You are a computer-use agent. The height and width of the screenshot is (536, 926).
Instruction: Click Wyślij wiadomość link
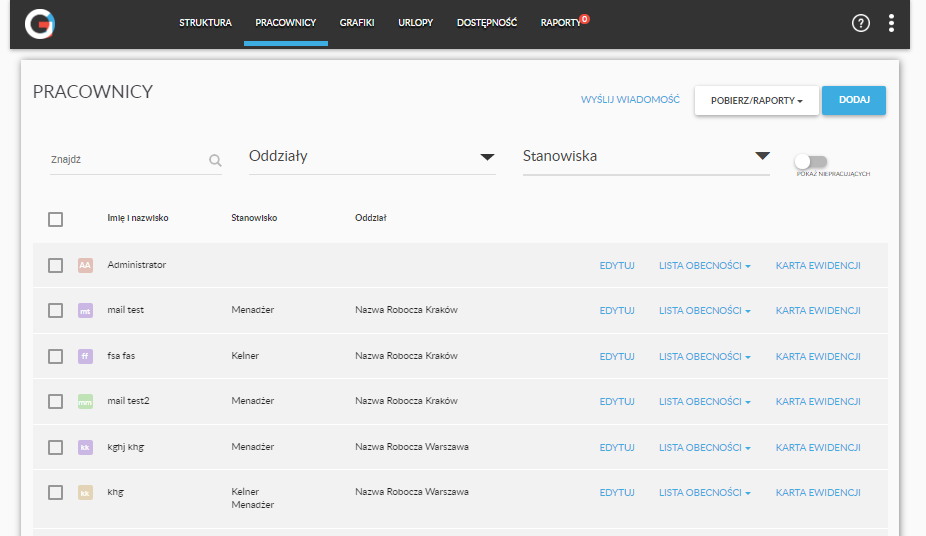pyautogui.click(x=630, y=100)
